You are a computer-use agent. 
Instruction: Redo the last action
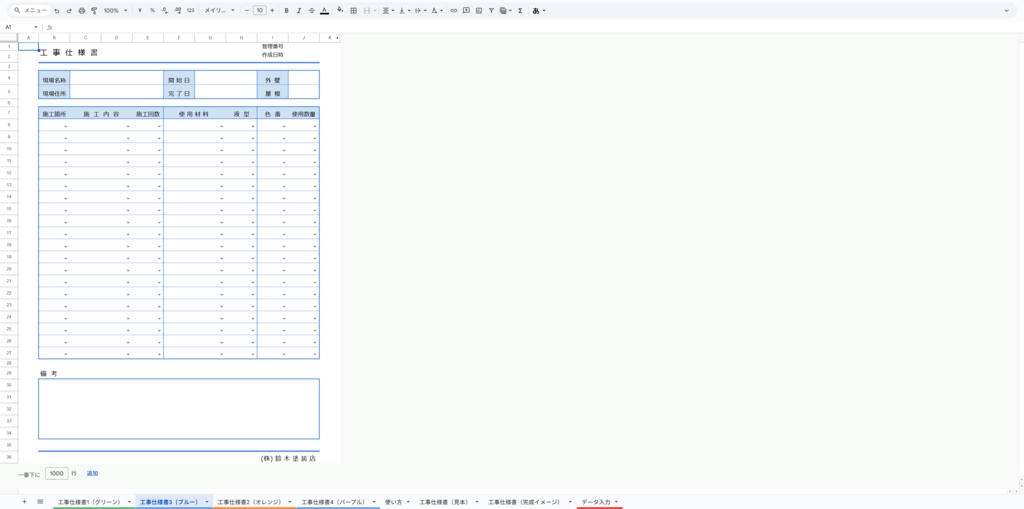point(69,10)
